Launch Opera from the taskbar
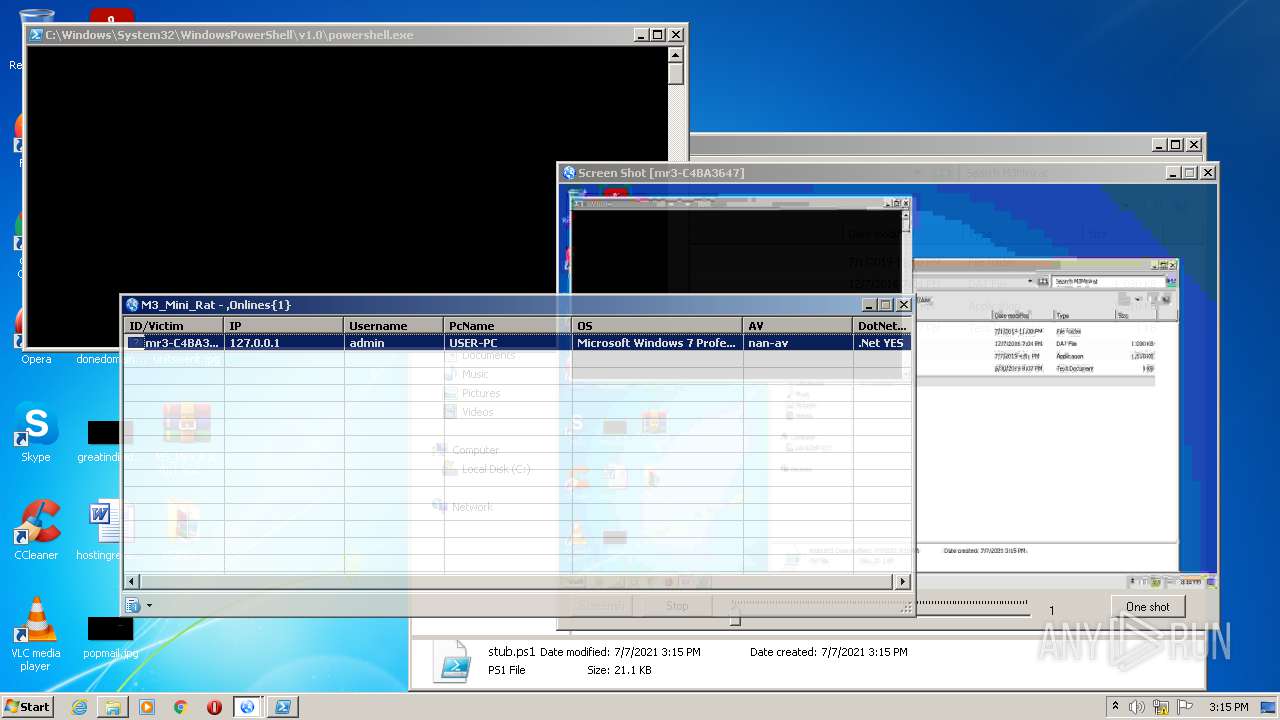1280x720 pixels. pyautogui.click(x=214, y=707)
